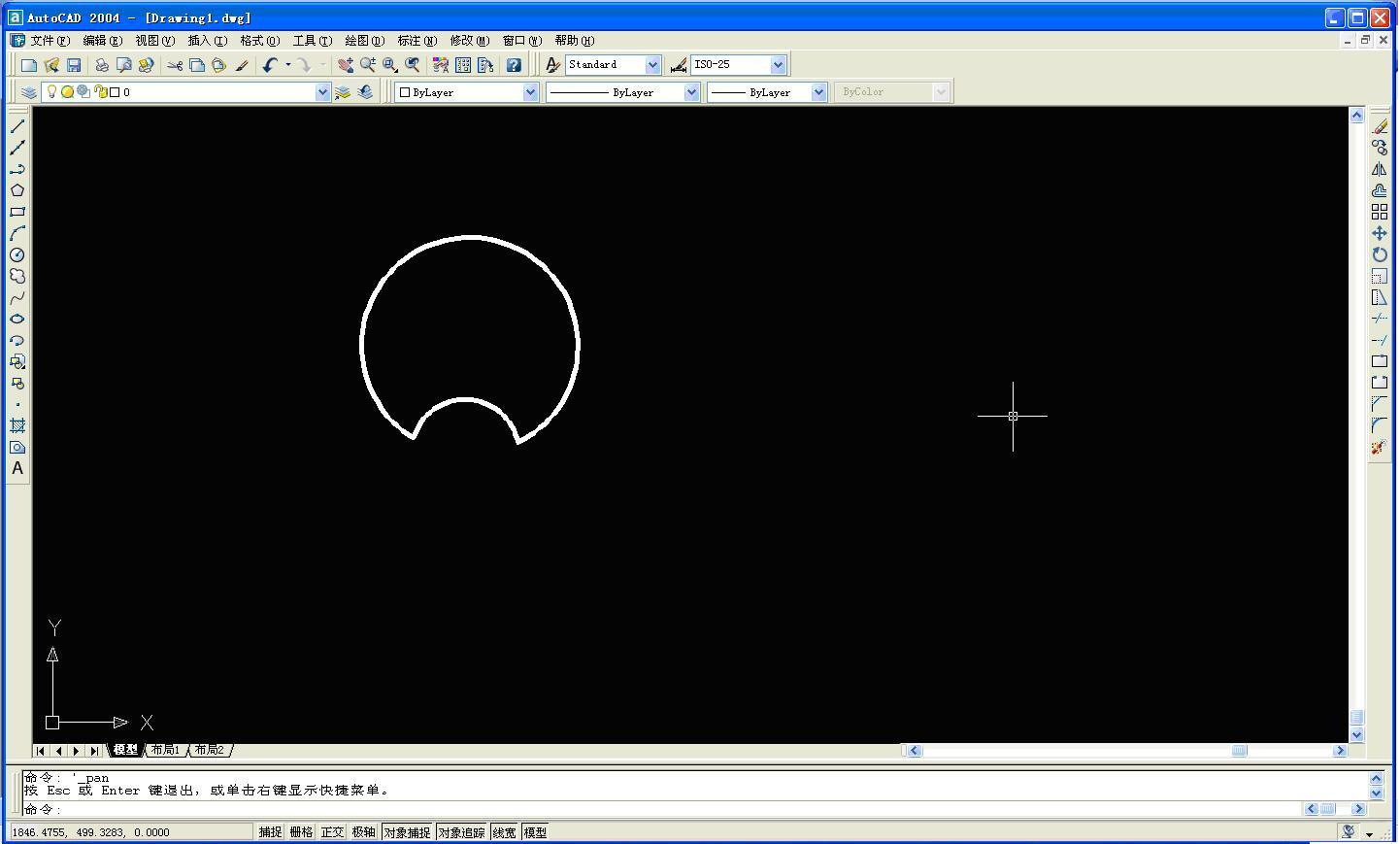Toggle 极轴 (Polar) tracking in status bar
The height and width of the screenshot is (844, 1400).
[363, 832]
